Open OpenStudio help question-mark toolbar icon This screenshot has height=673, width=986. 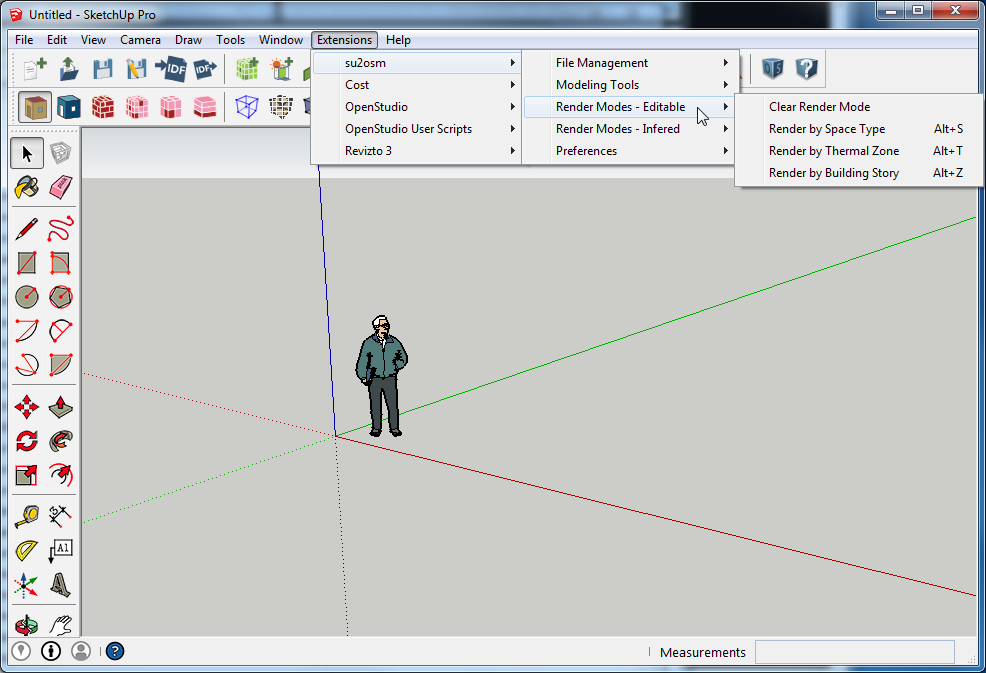point(806,67)
